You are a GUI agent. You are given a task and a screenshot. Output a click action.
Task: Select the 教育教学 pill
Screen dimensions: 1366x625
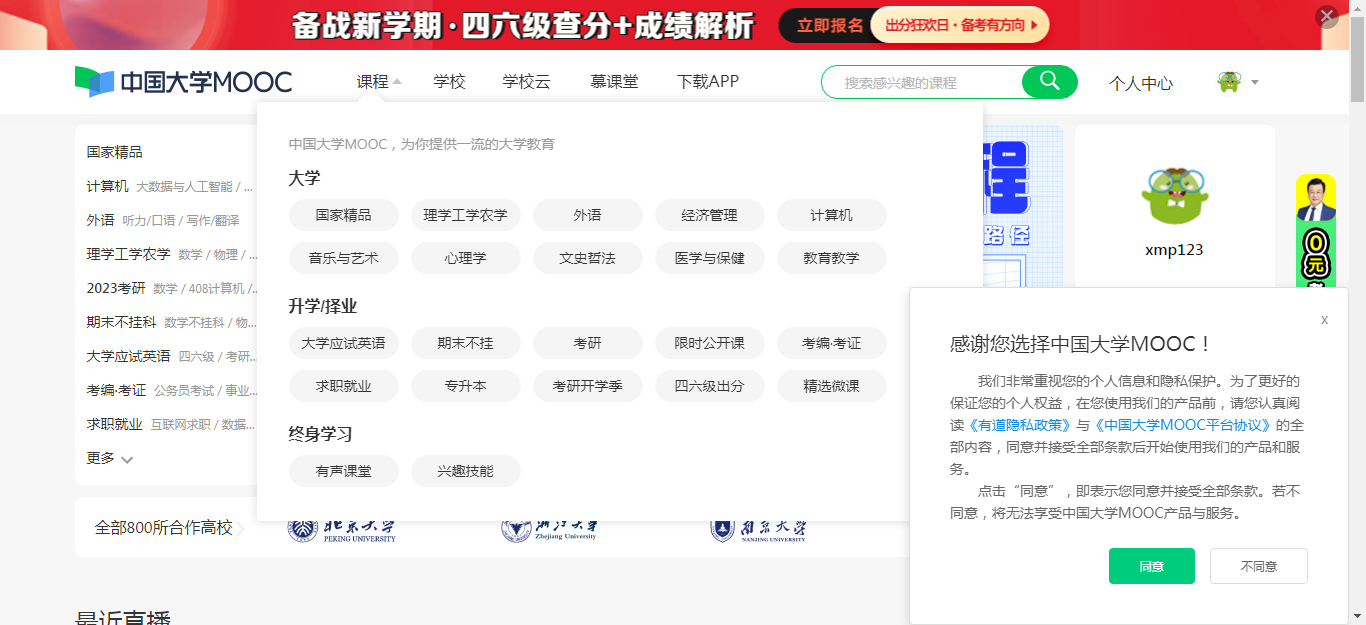pos(832,258)
